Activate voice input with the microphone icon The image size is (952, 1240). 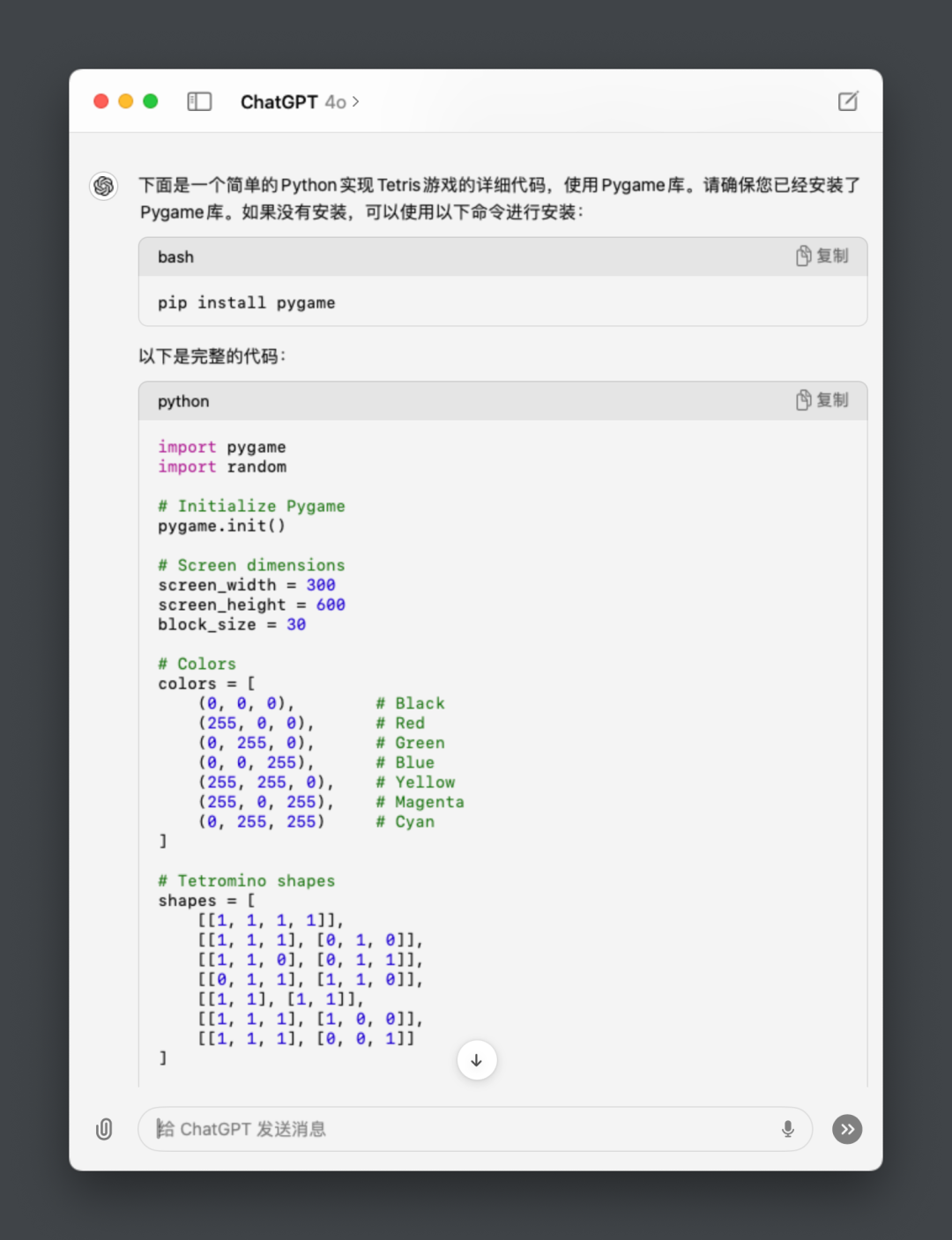tap(785, 1129)
